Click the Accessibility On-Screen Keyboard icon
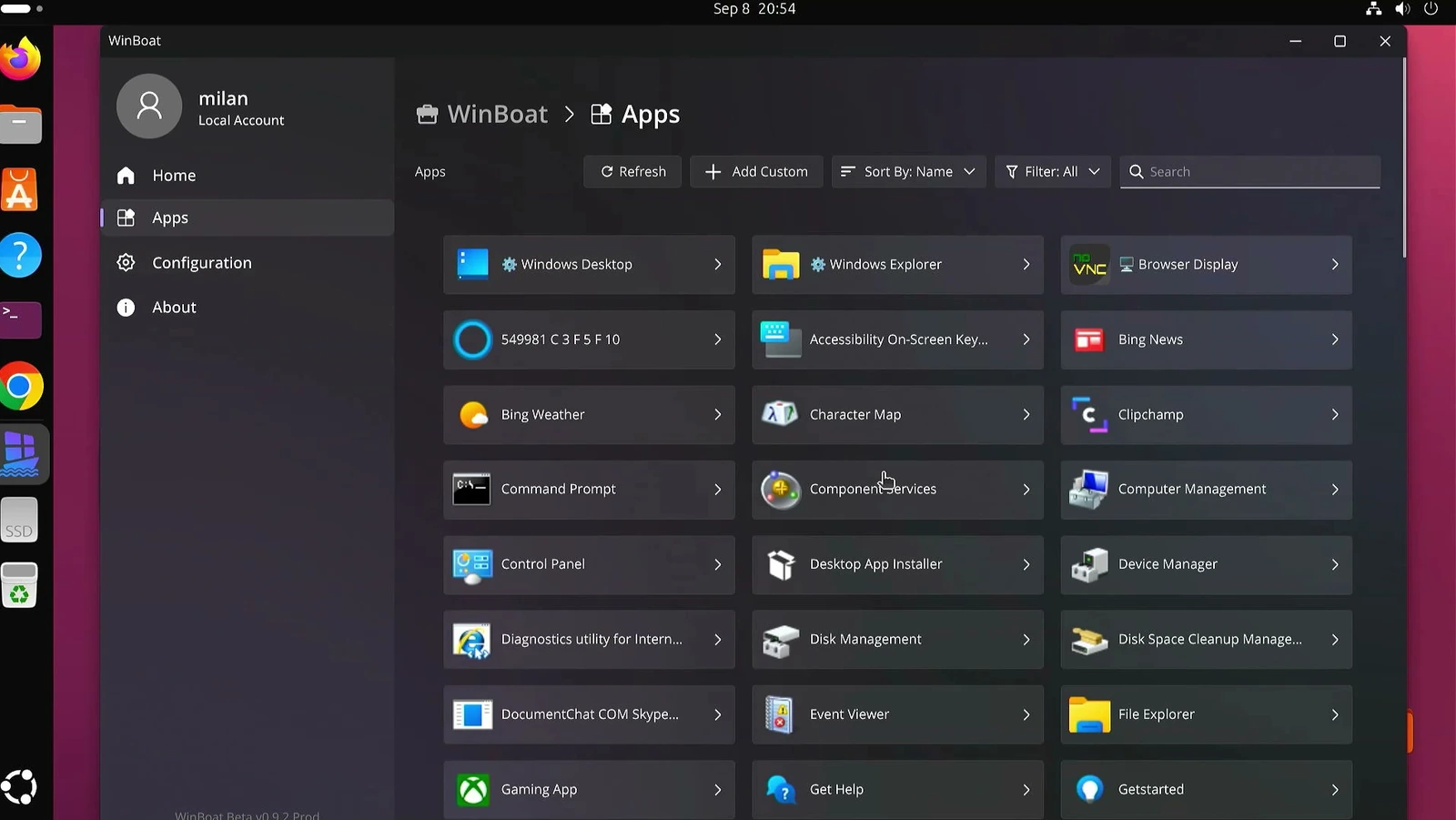 [x=781, y=339]
